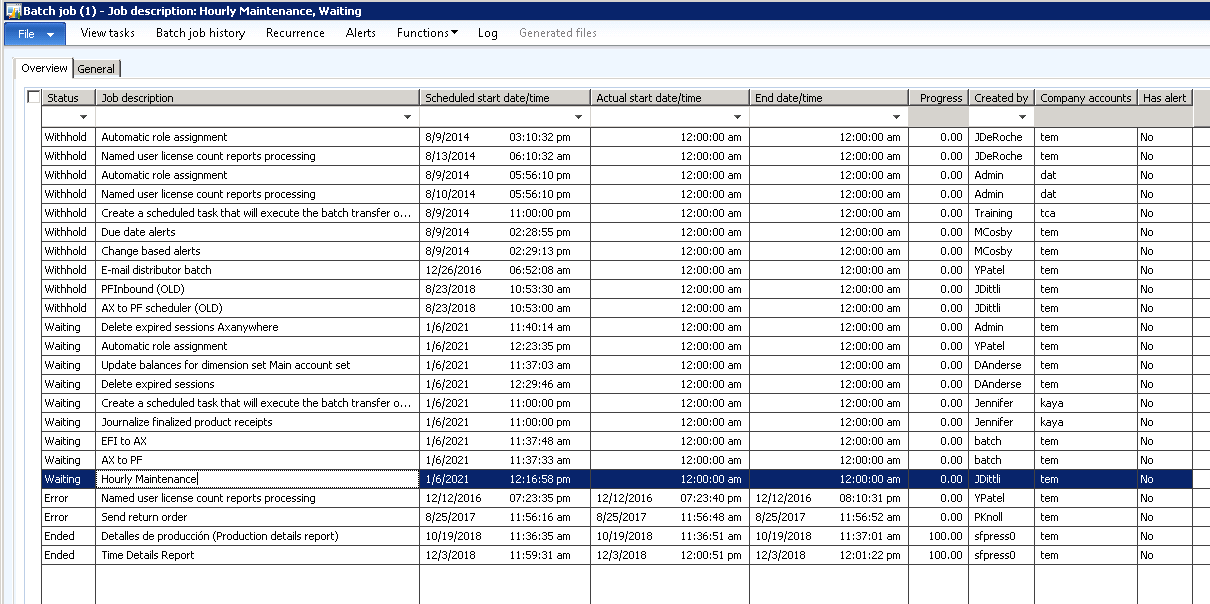The height and width of the screenshot is (604, 1210).
Task: Expand the Scheduled start date/time filter dropdown
Action: pos(578,117)
